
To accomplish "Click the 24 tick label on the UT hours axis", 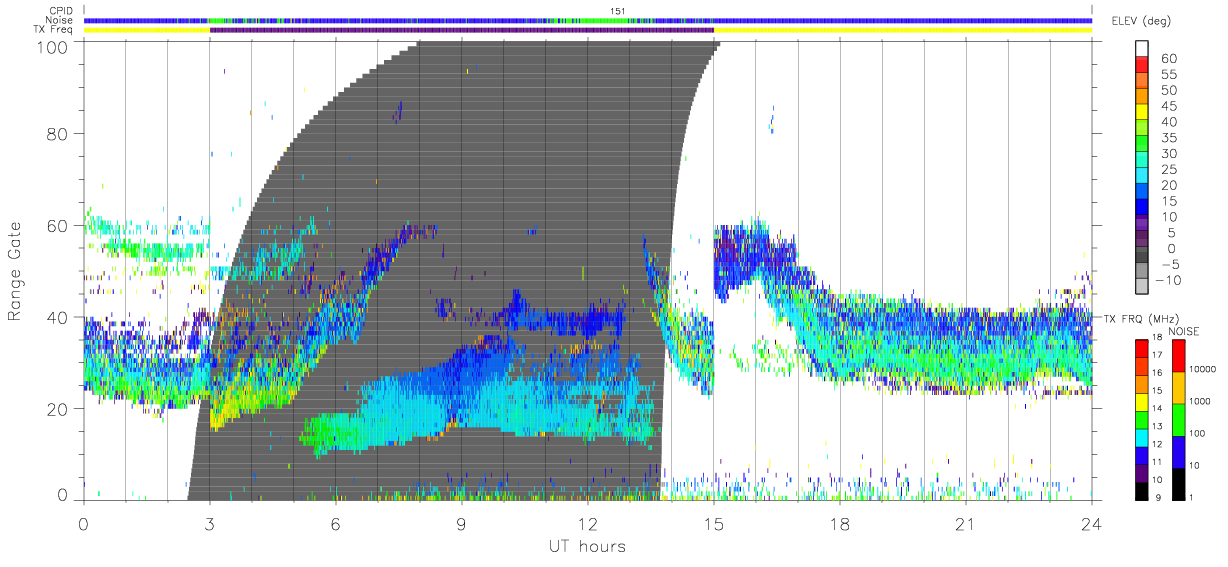I will tap(1091, 524).
